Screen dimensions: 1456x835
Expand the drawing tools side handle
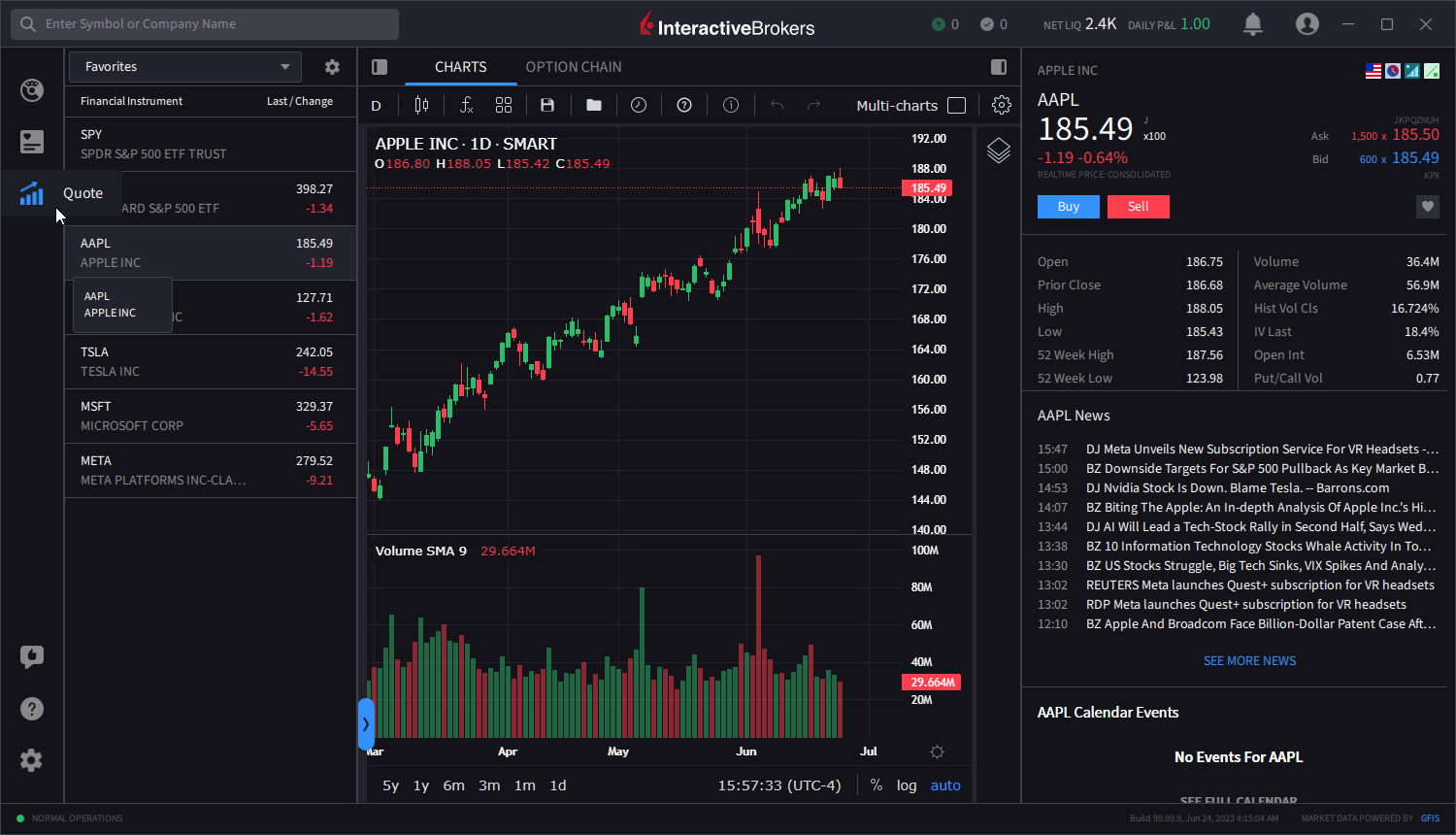pos(366,724)
